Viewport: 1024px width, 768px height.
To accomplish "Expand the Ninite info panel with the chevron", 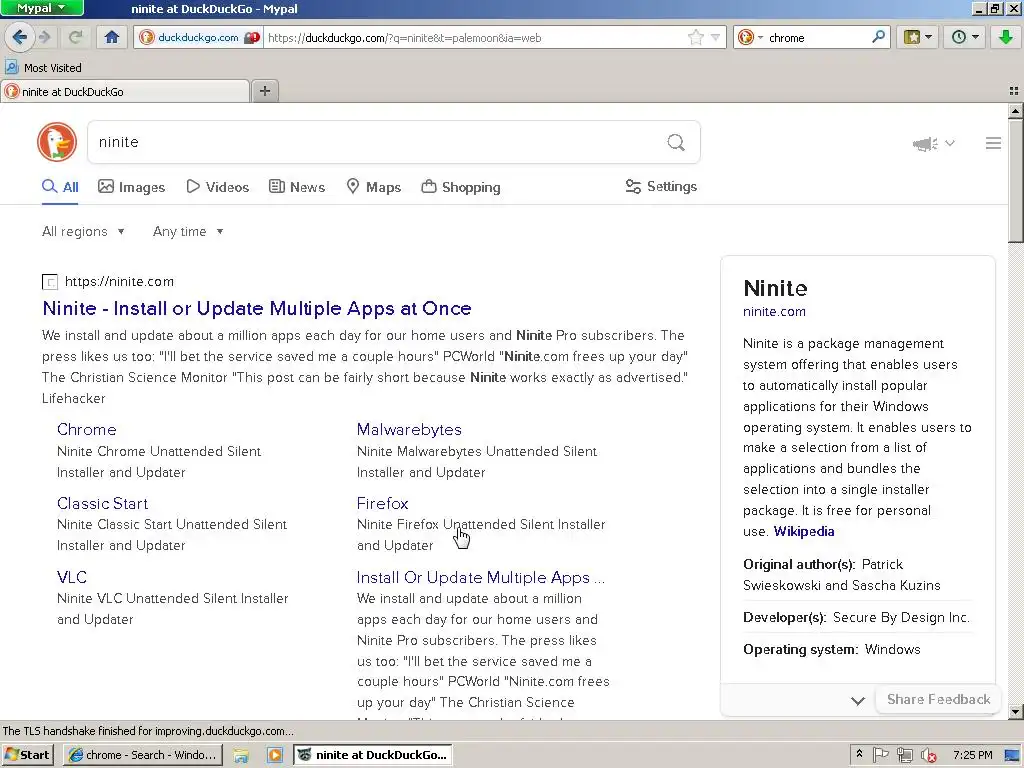I will click(857, 701).
